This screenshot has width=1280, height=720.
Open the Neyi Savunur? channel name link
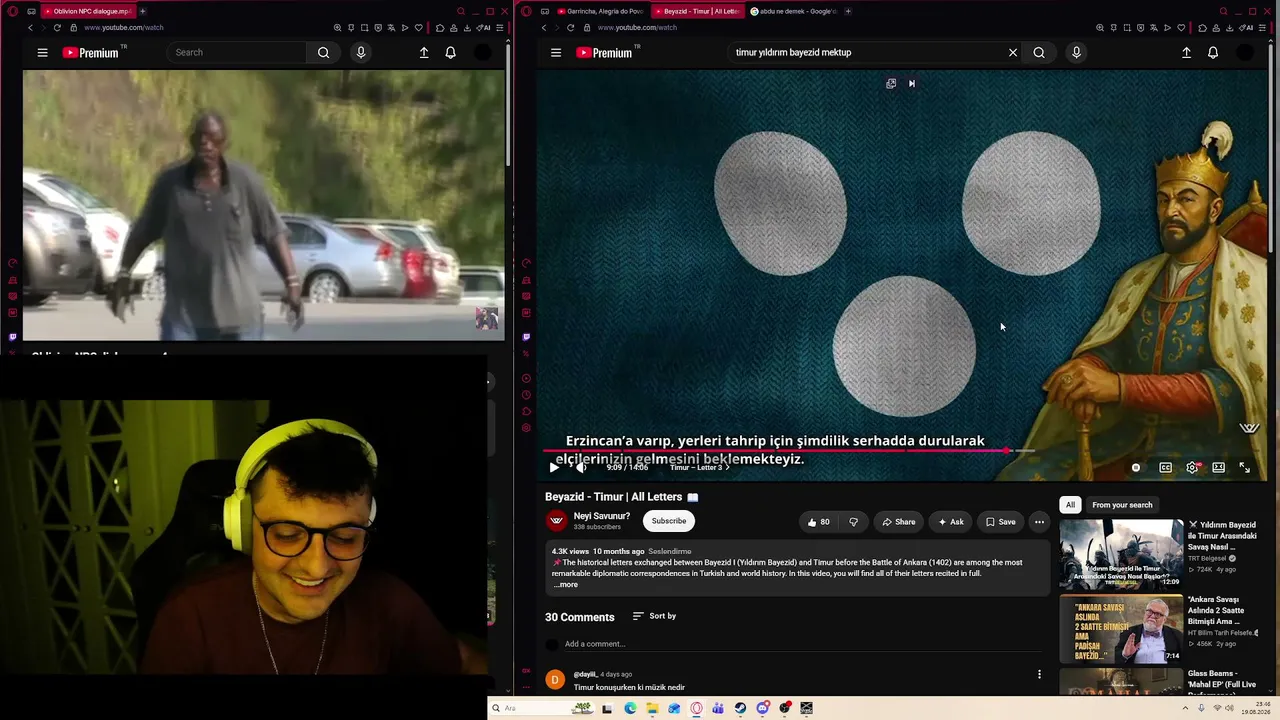pos(601,516)
